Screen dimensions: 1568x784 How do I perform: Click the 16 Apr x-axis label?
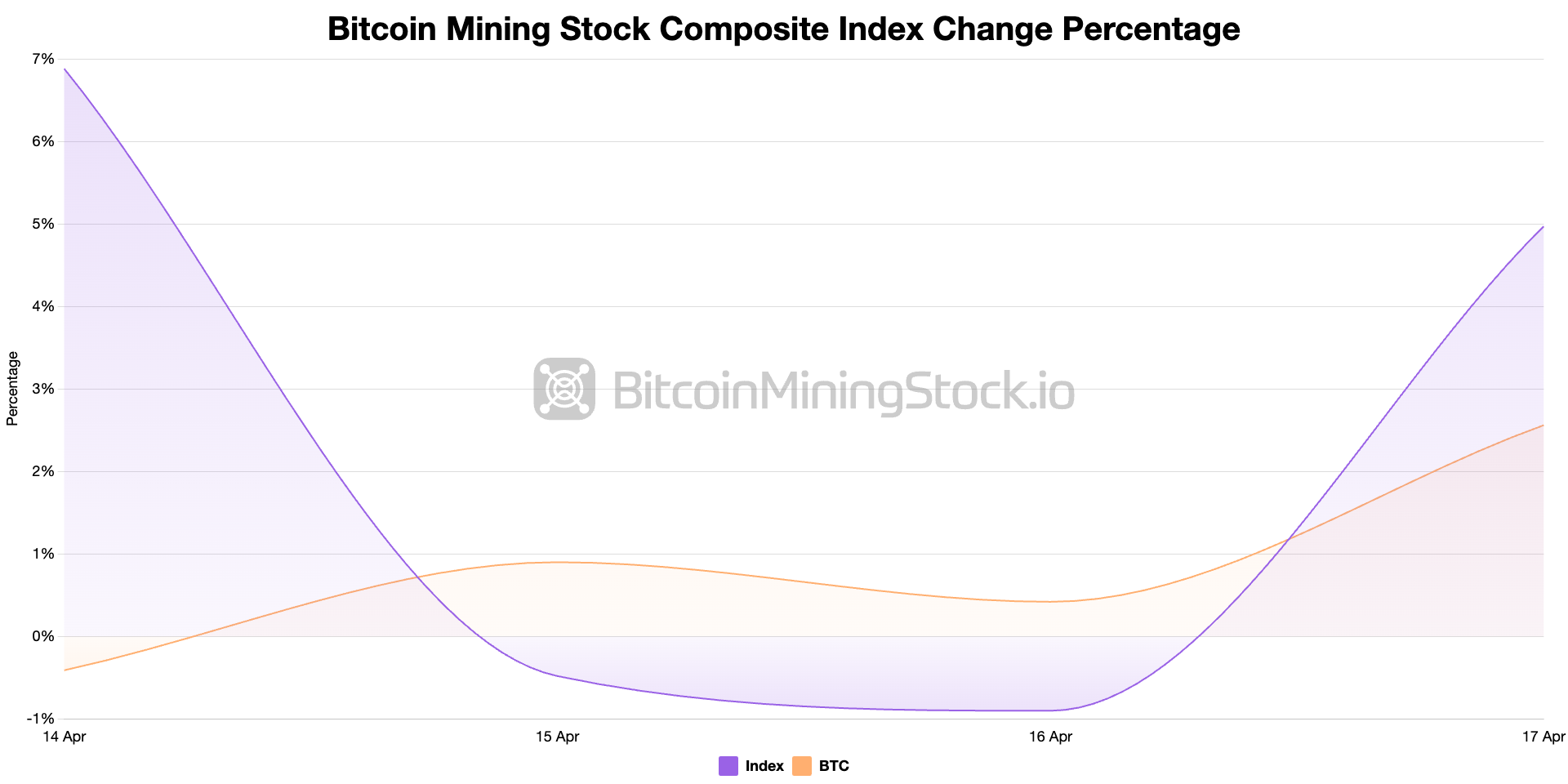1050,737
